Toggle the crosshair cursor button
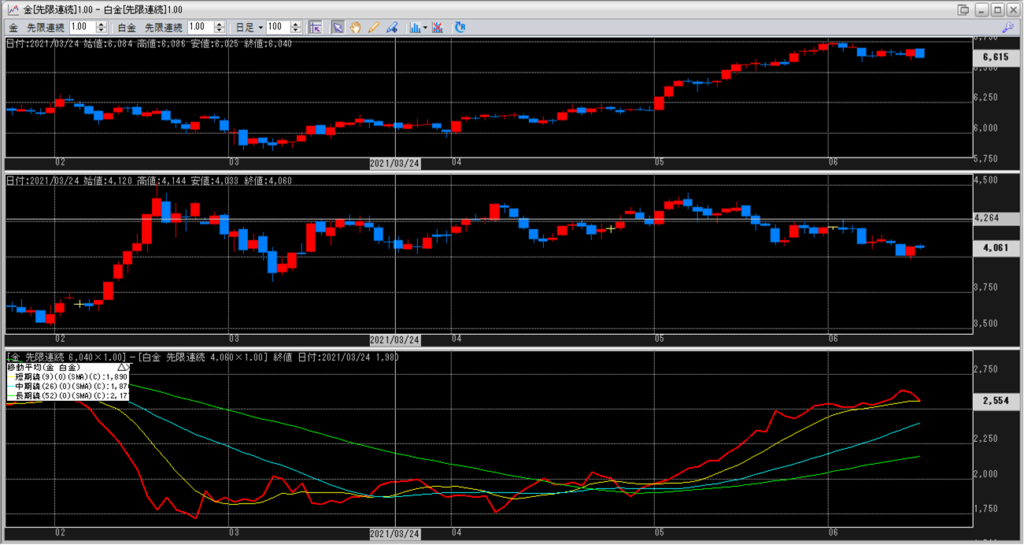This screenshot has width=1024, height=545. [x=314, y=27]
